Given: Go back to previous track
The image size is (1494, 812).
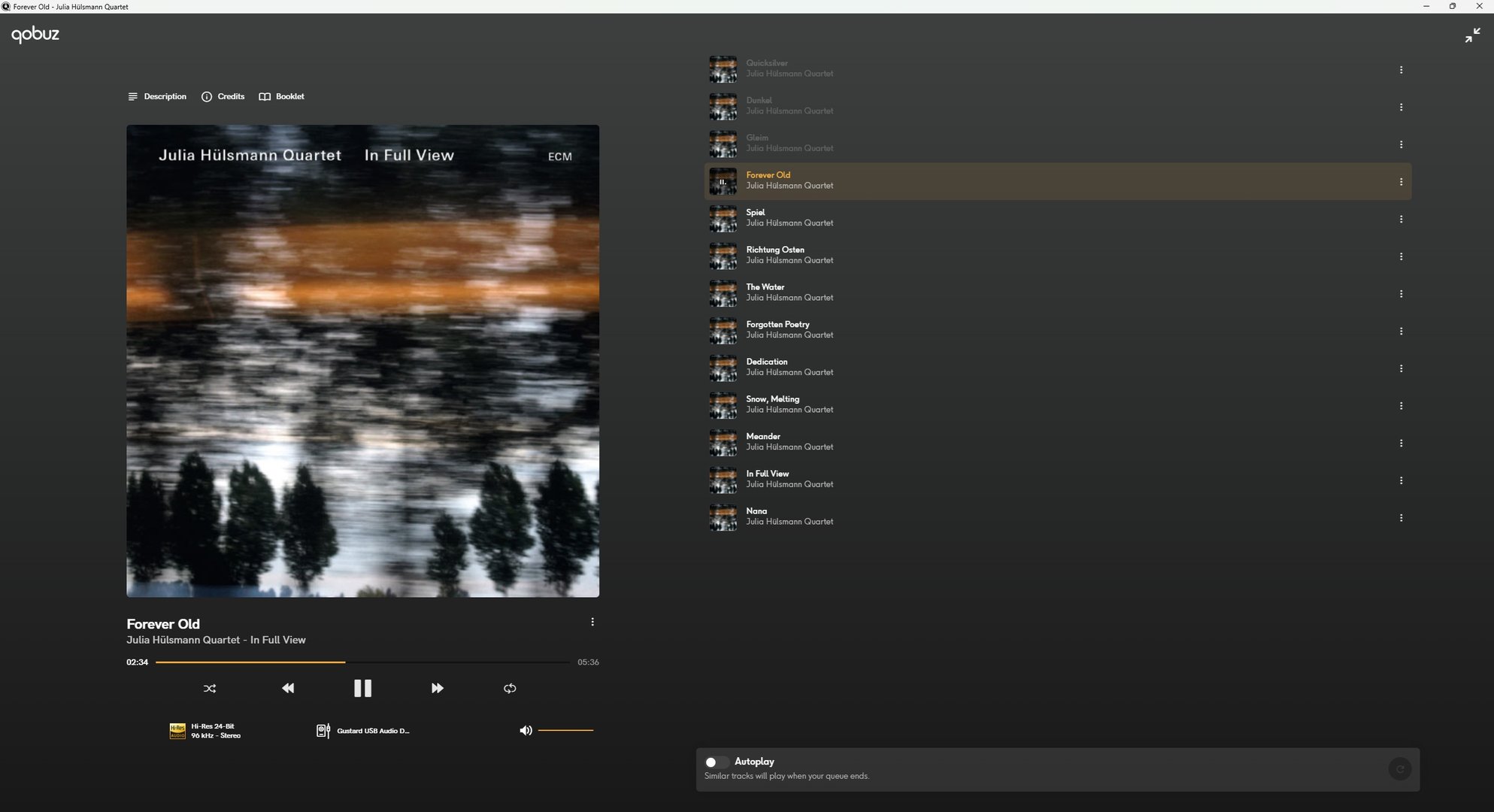Looking at the screenshot, I should tap(288, 688).
